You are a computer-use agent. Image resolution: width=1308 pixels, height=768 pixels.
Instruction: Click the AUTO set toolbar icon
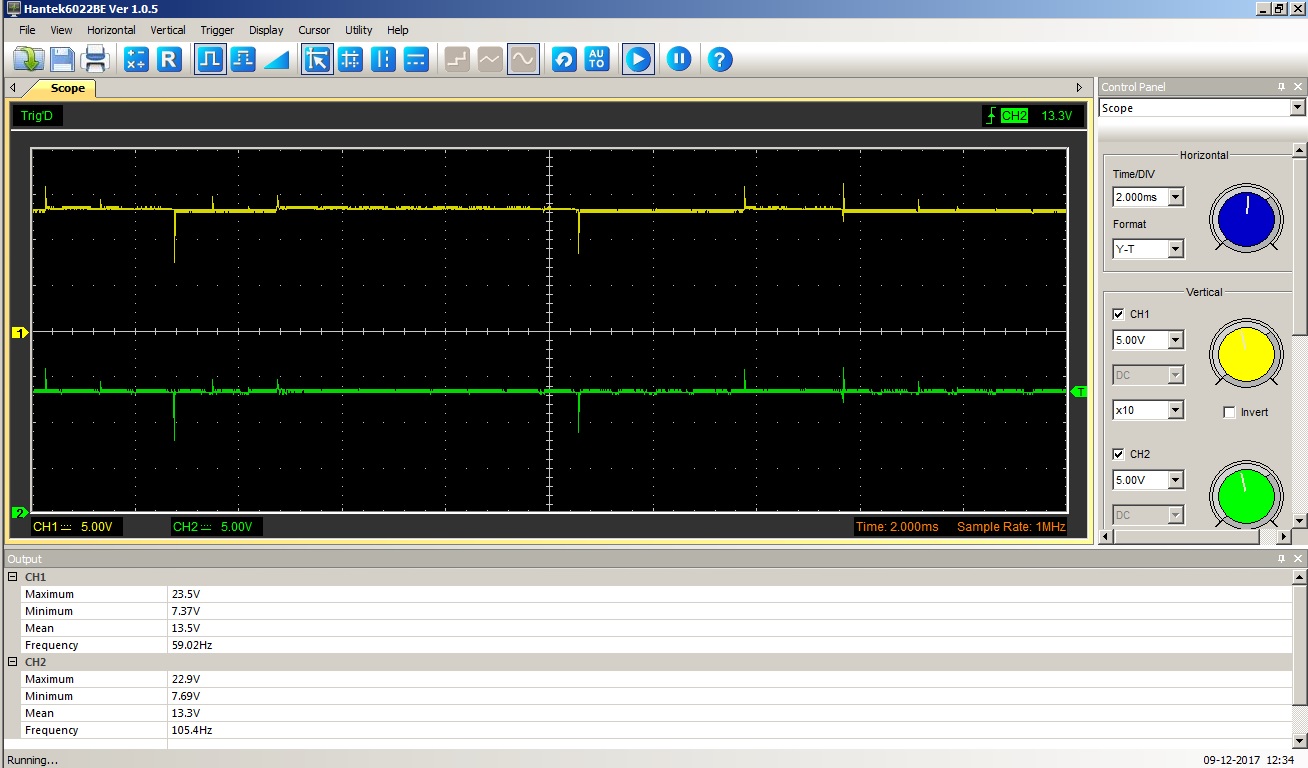tap(597, 60)
